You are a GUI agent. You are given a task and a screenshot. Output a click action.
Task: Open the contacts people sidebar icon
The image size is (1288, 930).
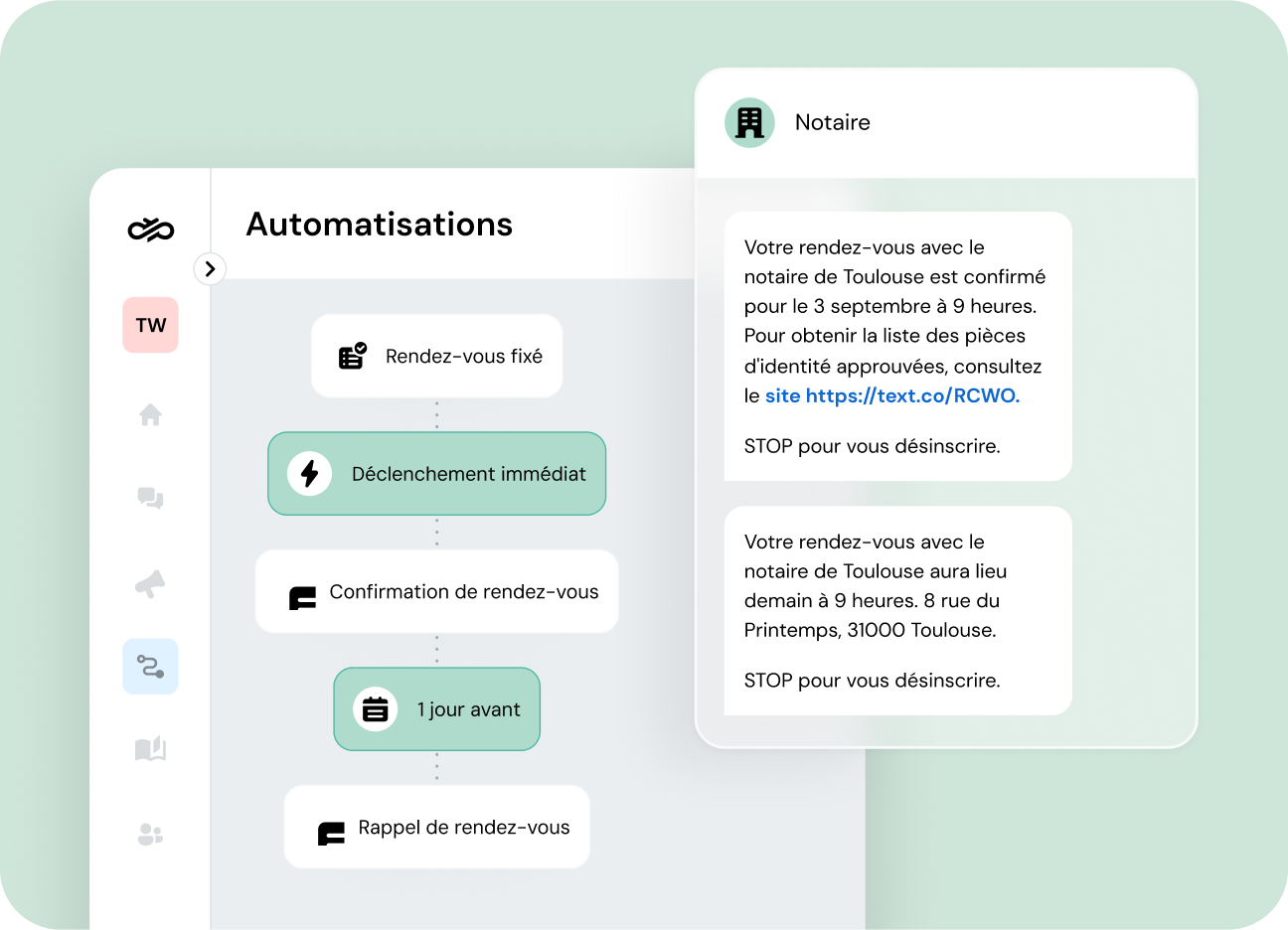[x=150, y=835]
